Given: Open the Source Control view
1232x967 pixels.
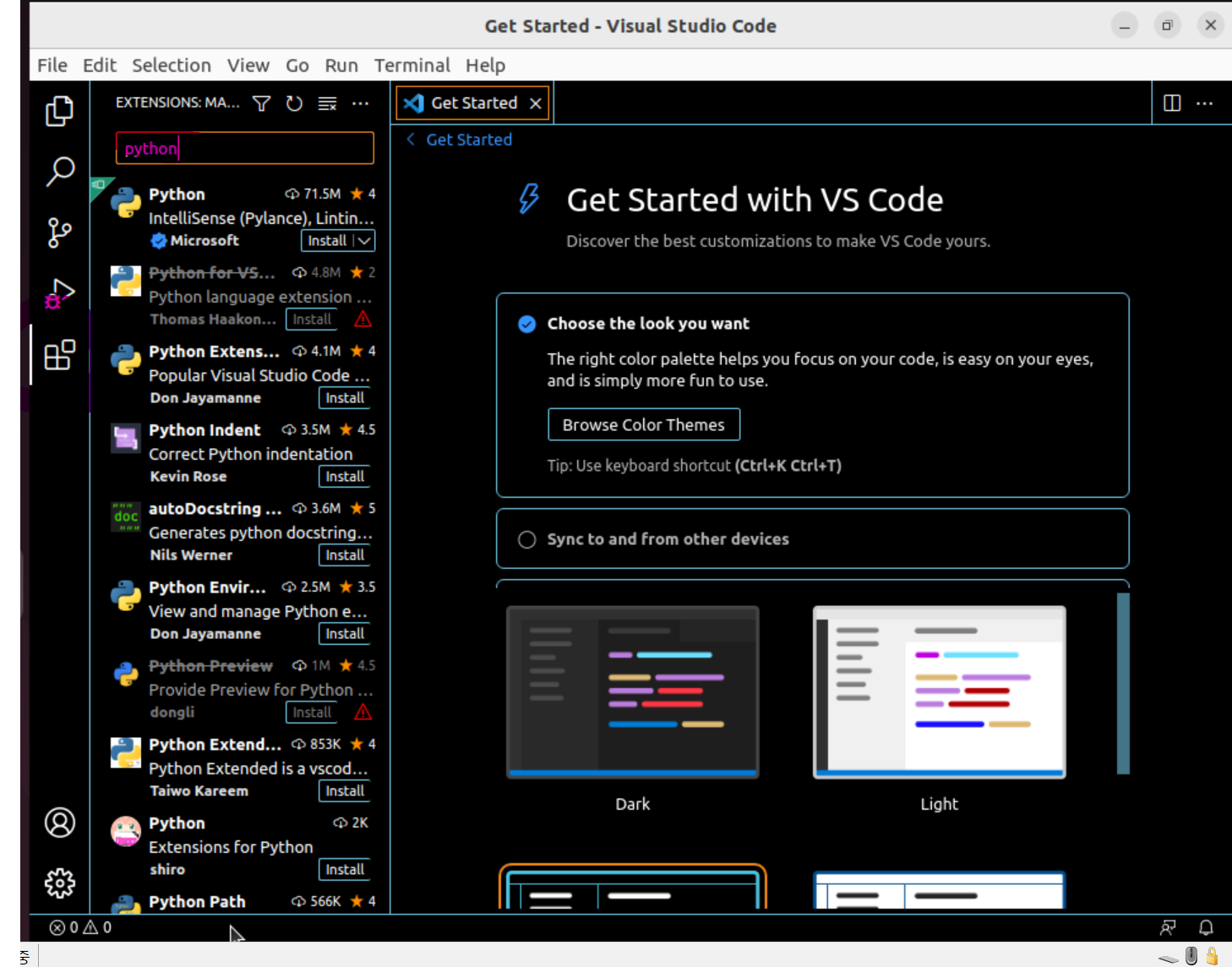Looking at the screenshot, I should [x=59, y=232].
